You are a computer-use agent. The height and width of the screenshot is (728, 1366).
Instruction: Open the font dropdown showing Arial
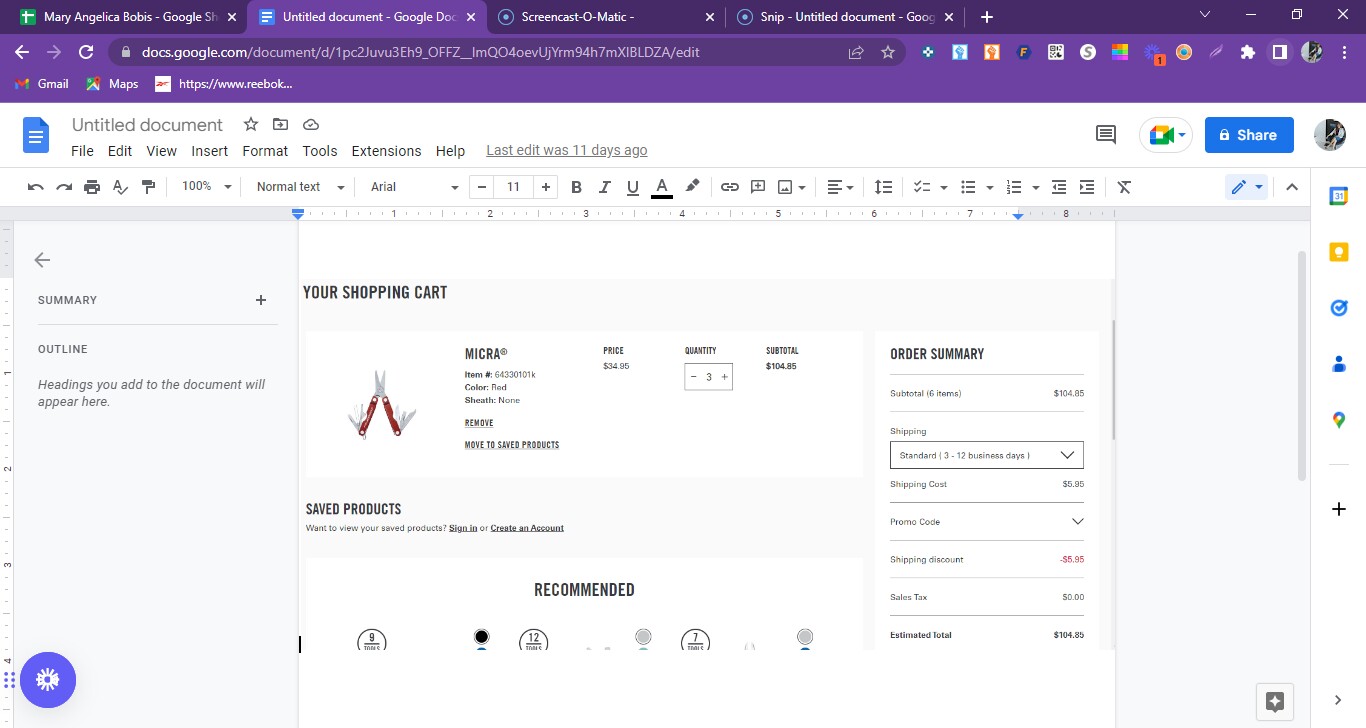[x=410, y=186]
